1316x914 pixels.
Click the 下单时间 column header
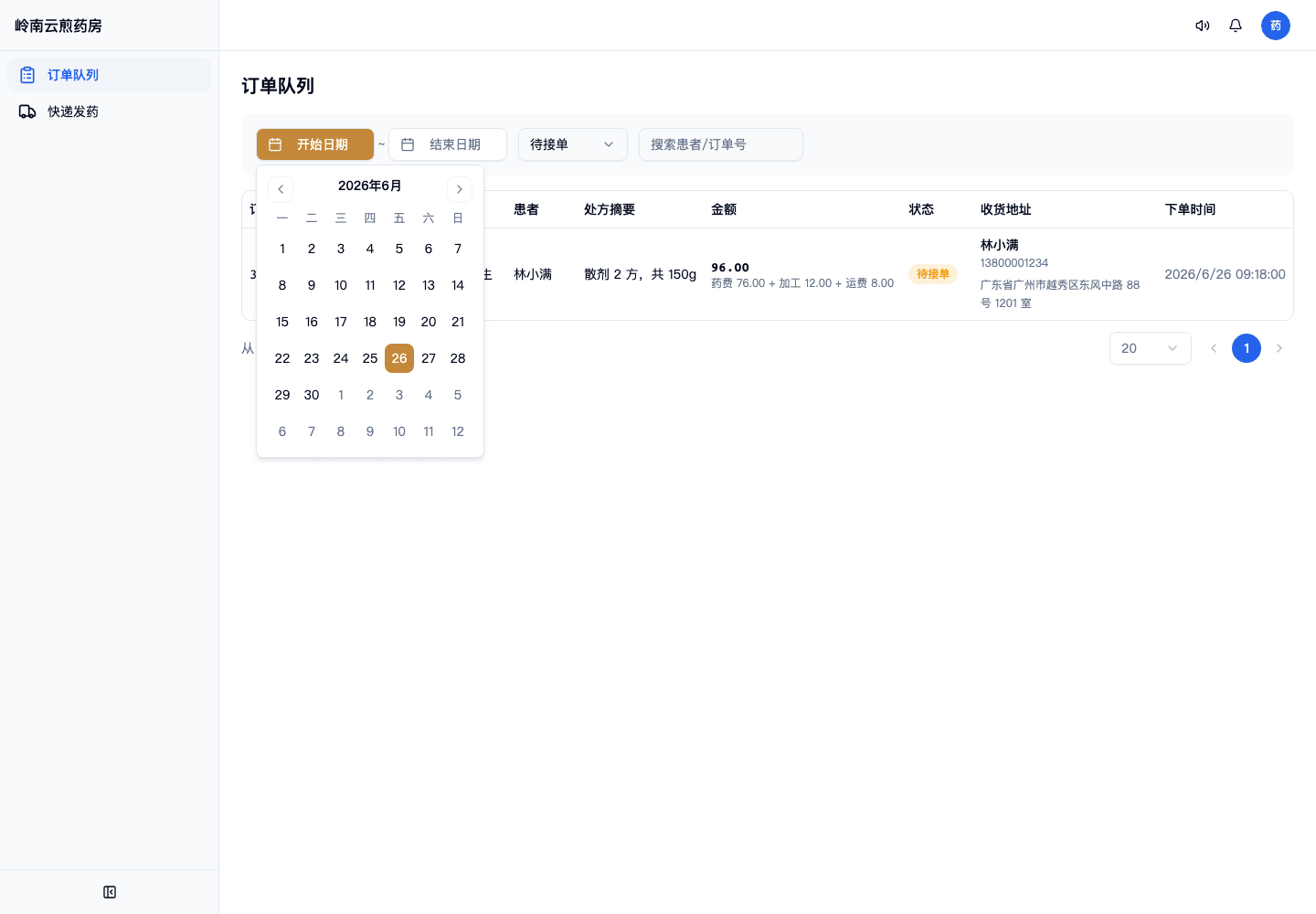[x=1191, y=209]
